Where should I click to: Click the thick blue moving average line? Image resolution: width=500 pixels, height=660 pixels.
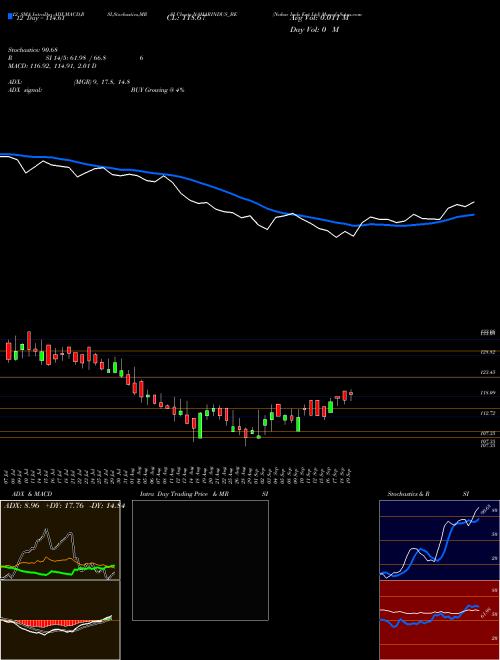pos(236,193)
